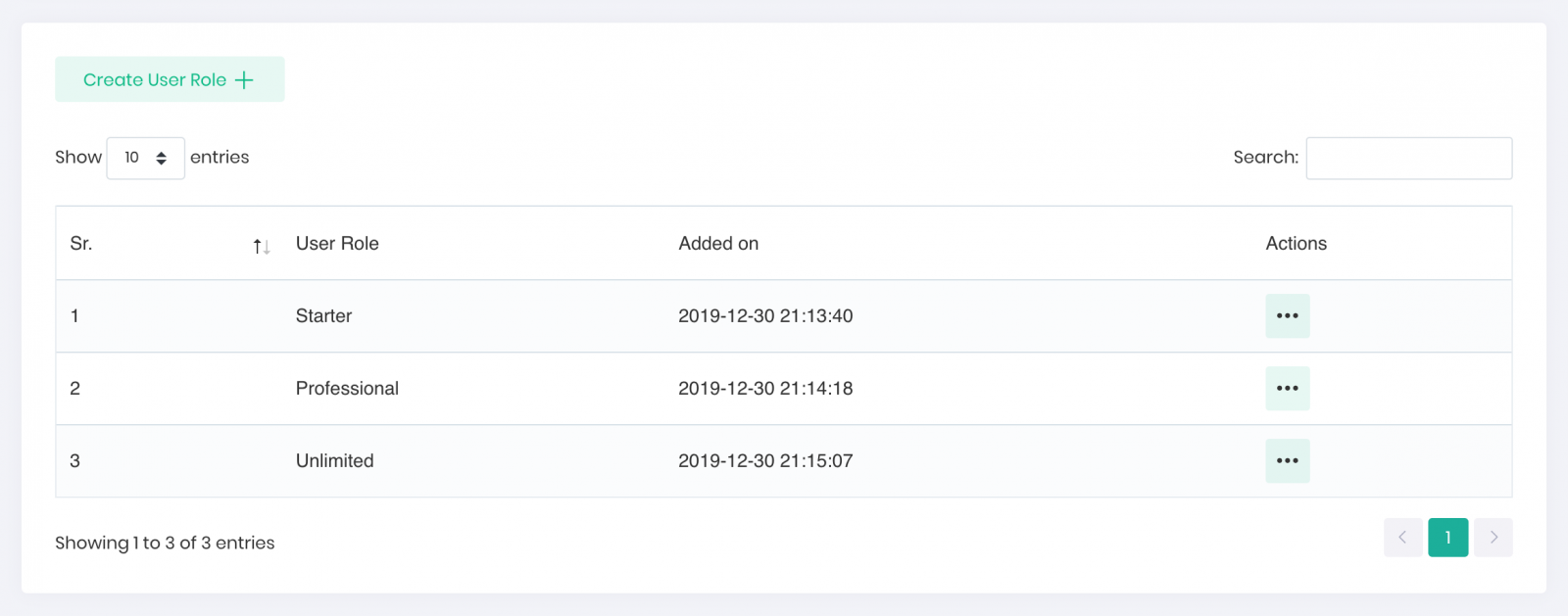Open the three-dot actions menu for Unlimited
Viewport: 1568px width, 616px height.
tap(1287, 461)
